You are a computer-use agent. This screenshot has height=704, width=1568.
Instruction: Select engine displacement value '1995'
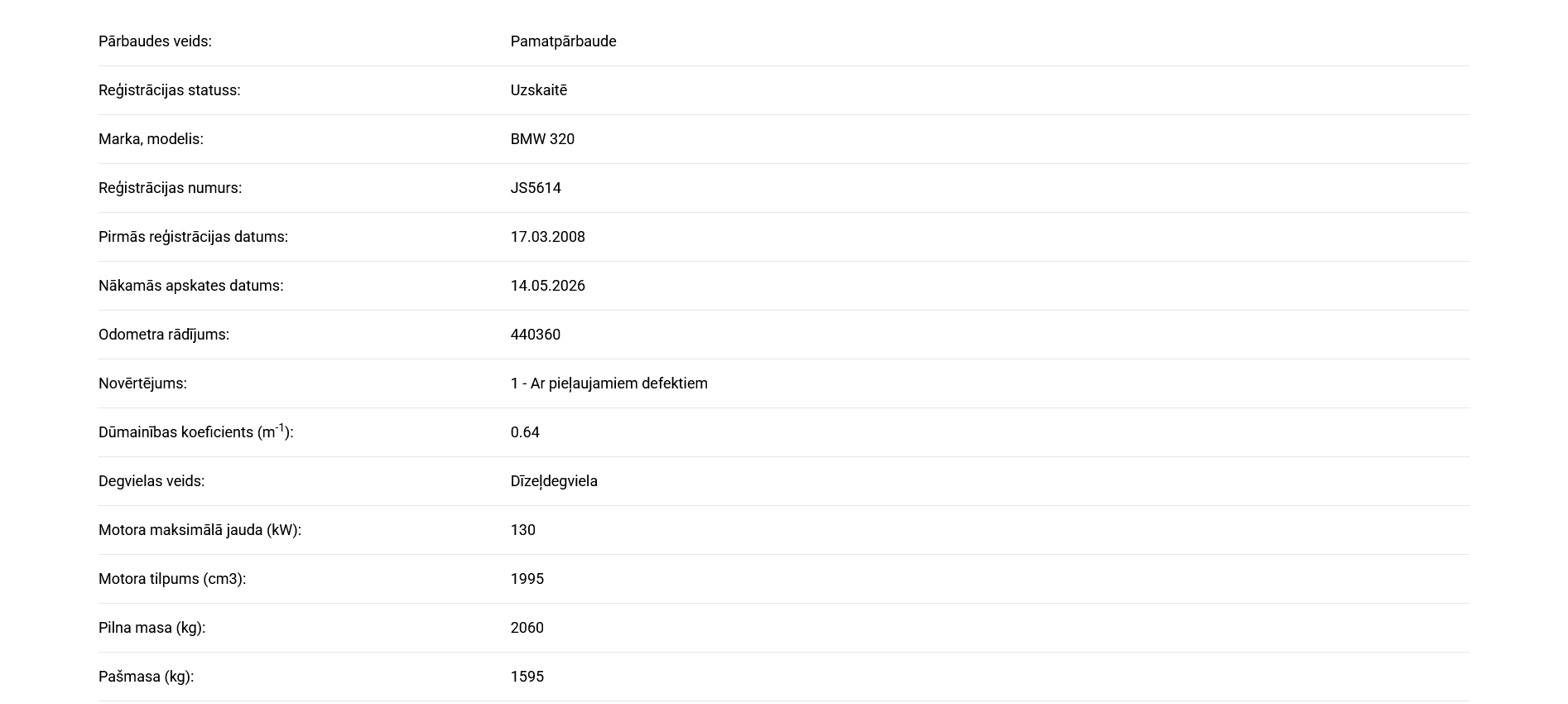pyautogui.click(x=527, y=579)
